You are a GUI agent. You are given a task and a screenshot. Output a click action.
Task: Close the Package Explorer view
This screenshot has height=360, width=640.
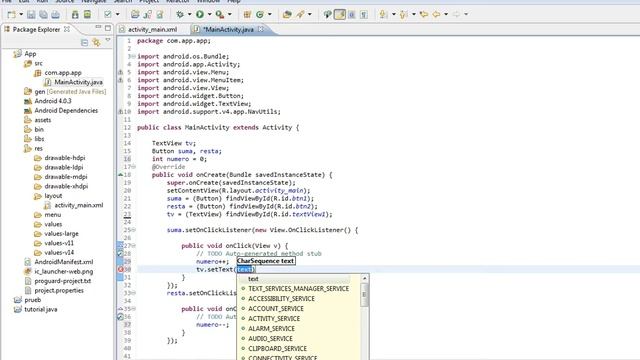click(67, 29)
